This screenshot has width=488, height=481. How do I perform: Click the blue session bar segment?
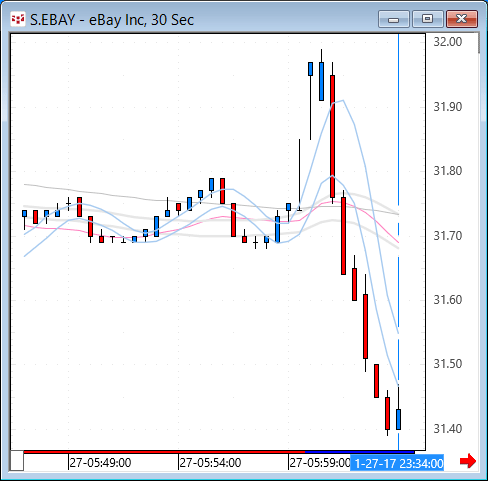tap(360, 452)
